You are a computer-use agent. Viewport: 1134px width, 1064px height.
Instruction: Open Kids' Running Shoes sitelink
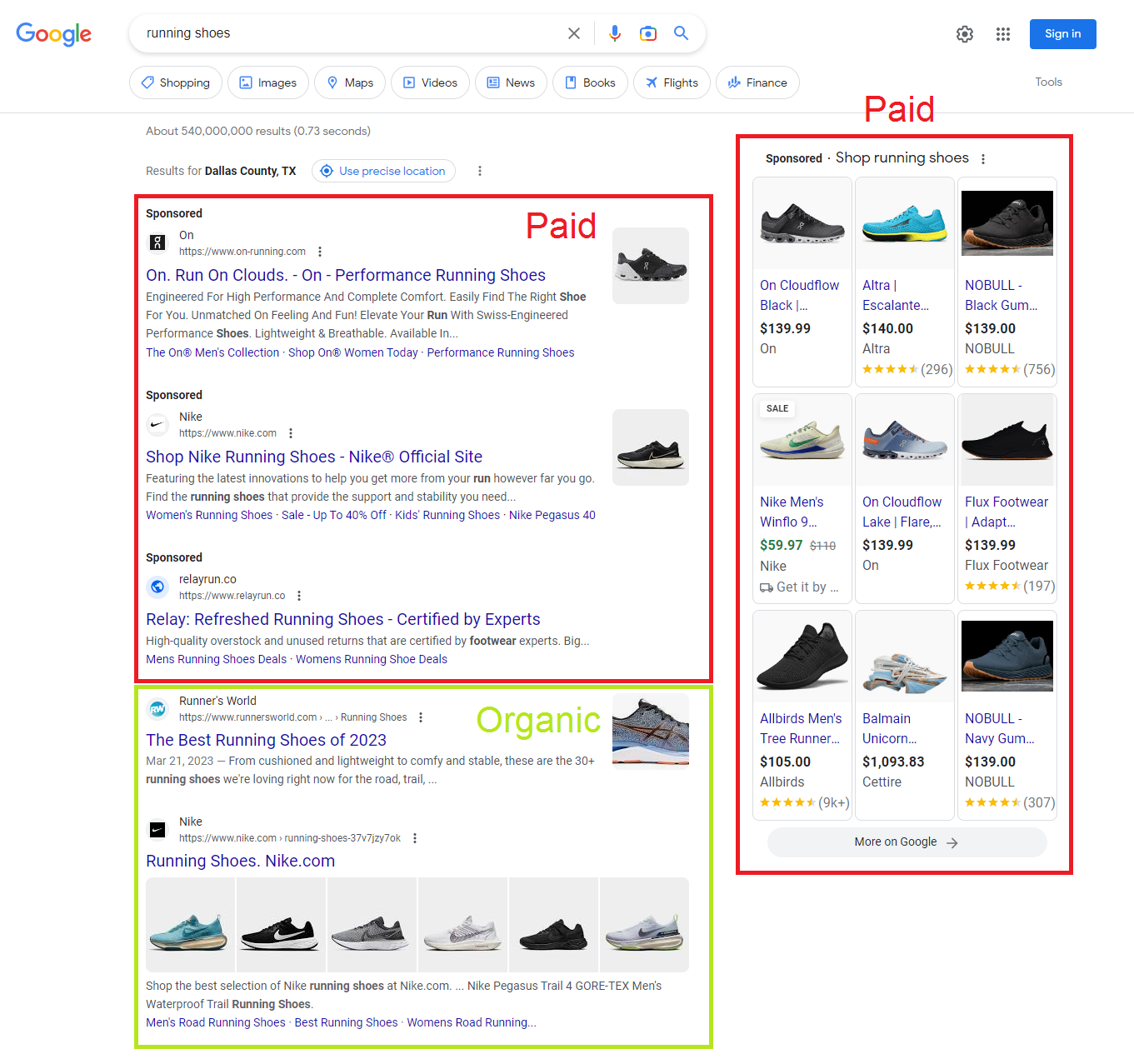pyautogui.click(x=447, y=515)
